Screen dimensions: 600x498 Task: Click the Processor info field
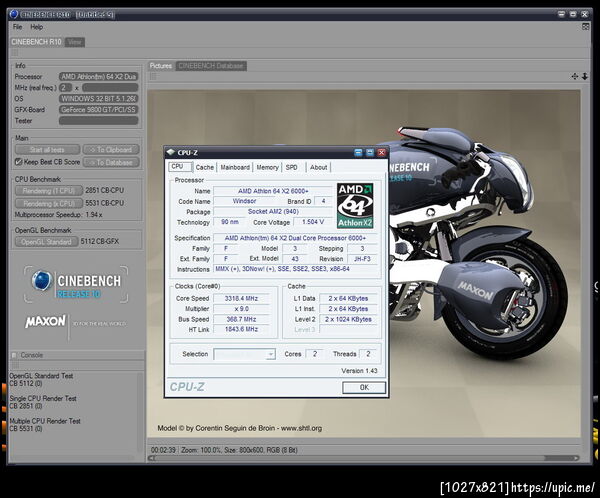click(x=98, y=77)
